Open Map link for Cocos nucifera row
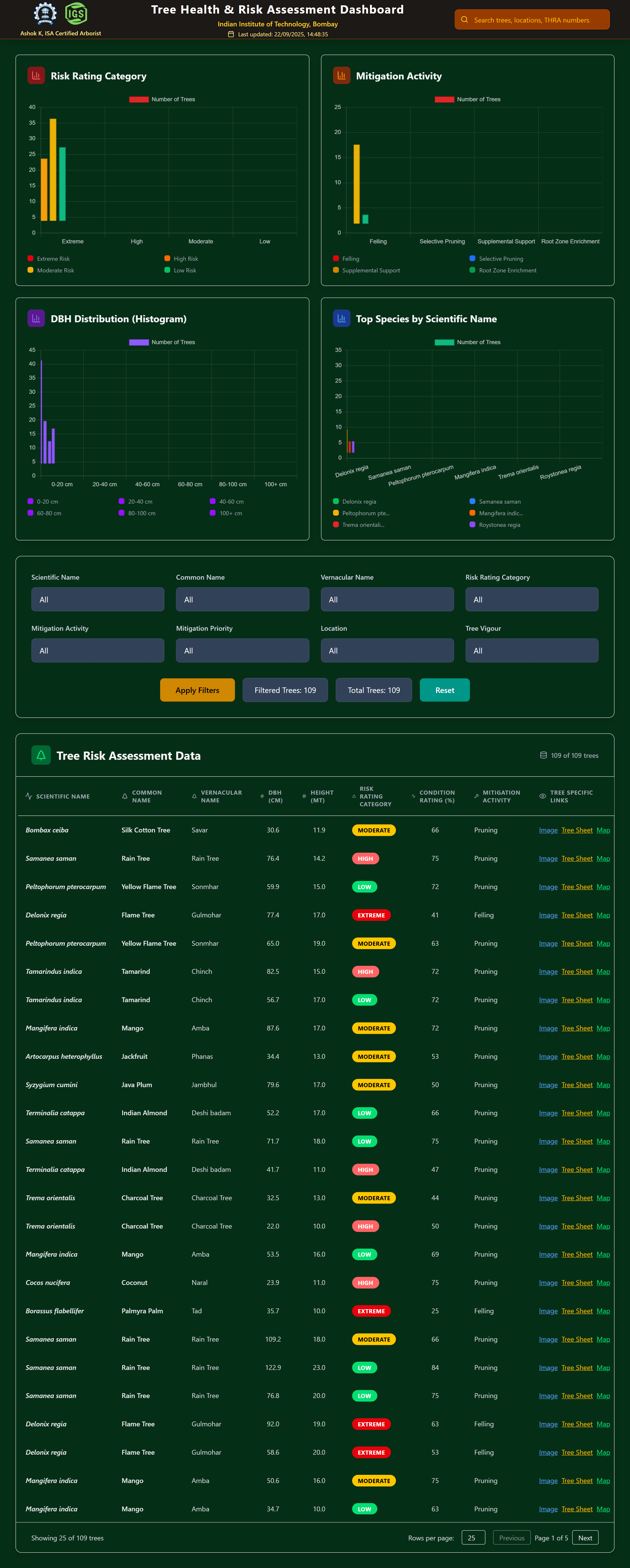Viewport: 630px width, 1568px height. 603,1283
